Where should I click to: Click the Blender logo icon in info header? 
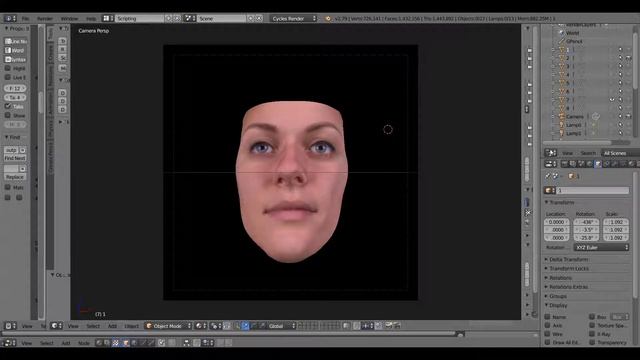click(x=328, y=18)
